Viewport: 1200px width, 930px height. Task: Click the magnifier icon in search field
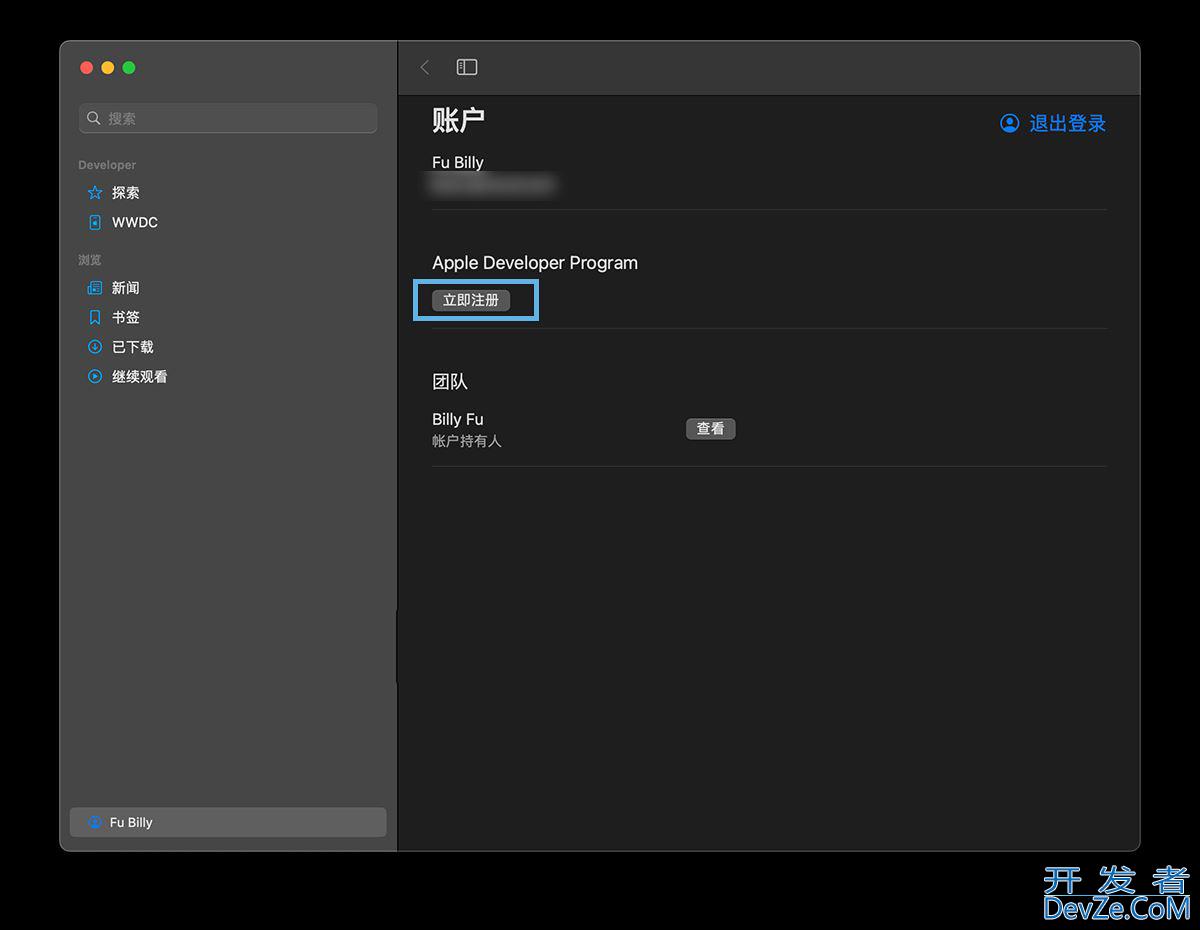[x=94, y=118]
